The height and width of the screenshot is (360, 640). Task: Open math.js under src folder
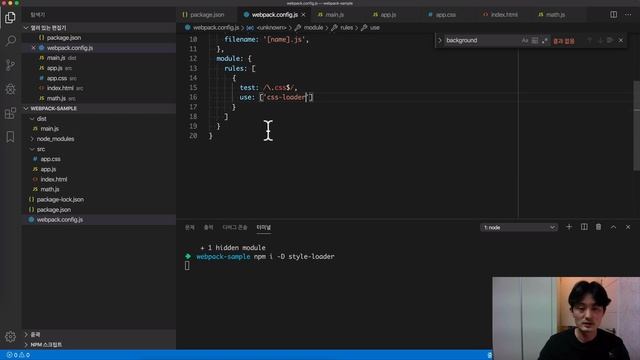click(x=50, y=189)
